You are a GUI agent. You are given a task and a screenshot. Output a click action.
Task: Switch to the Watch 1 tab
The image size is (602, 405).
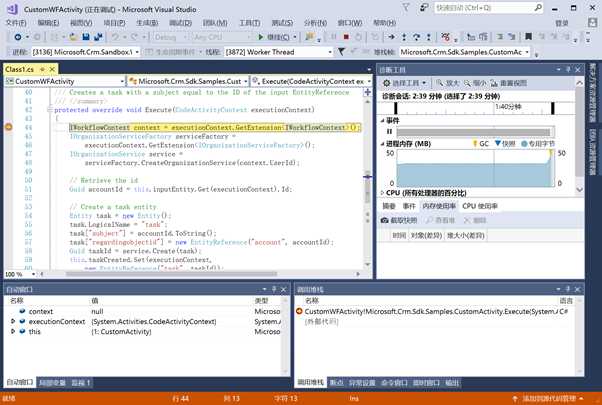pyautogui.click(x=81, y=383)
